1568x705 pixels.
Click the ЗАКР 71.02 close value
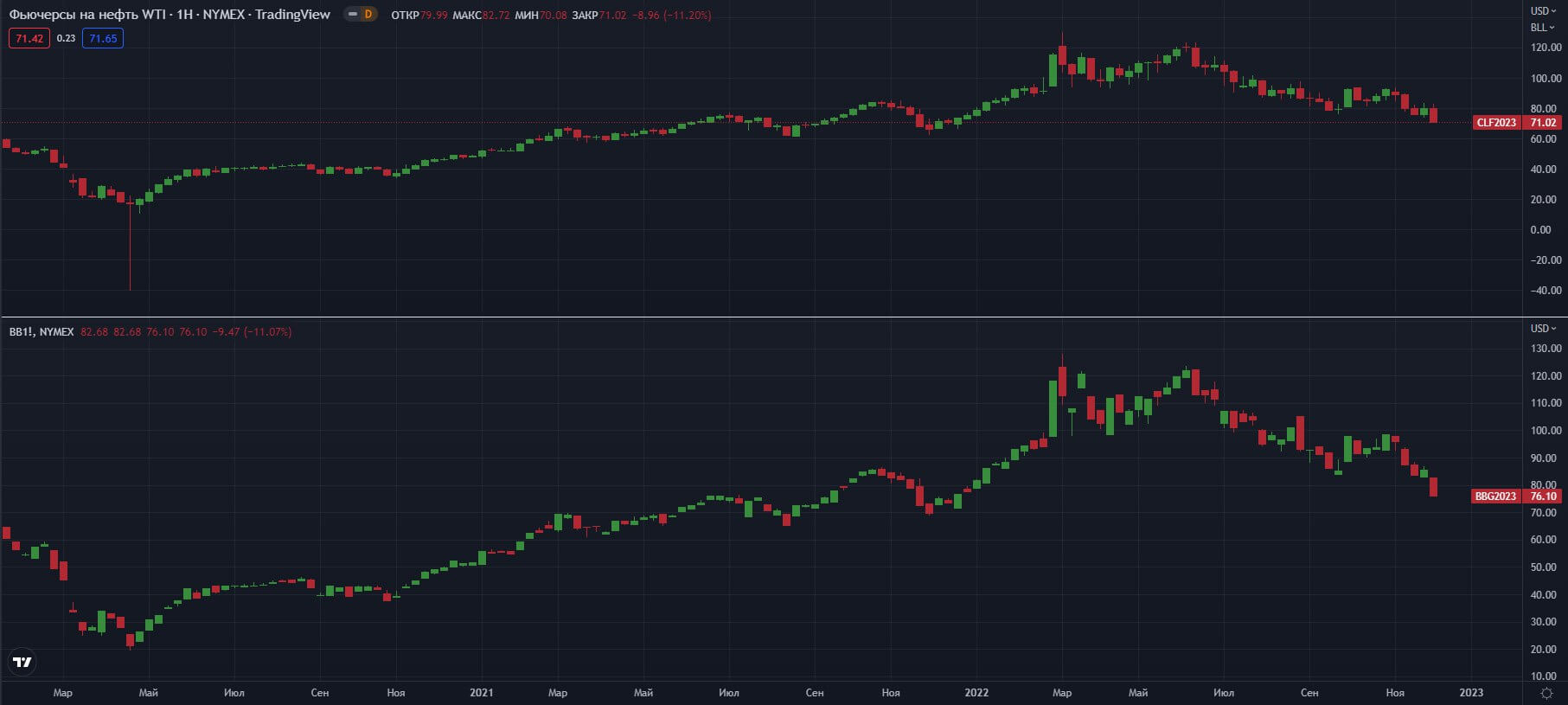coord(598,16)
